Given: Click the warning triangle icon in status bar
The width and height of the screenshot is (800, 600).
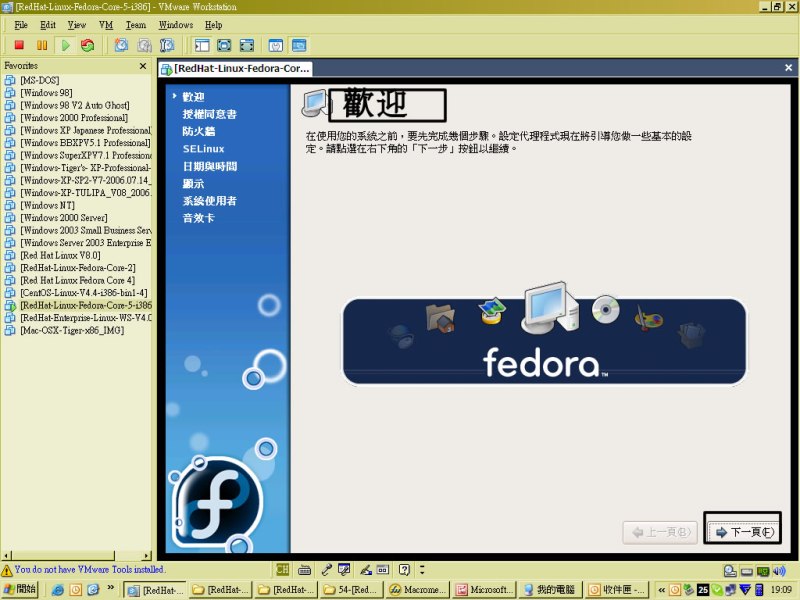Looking at the screenshot, I should 7,570.
